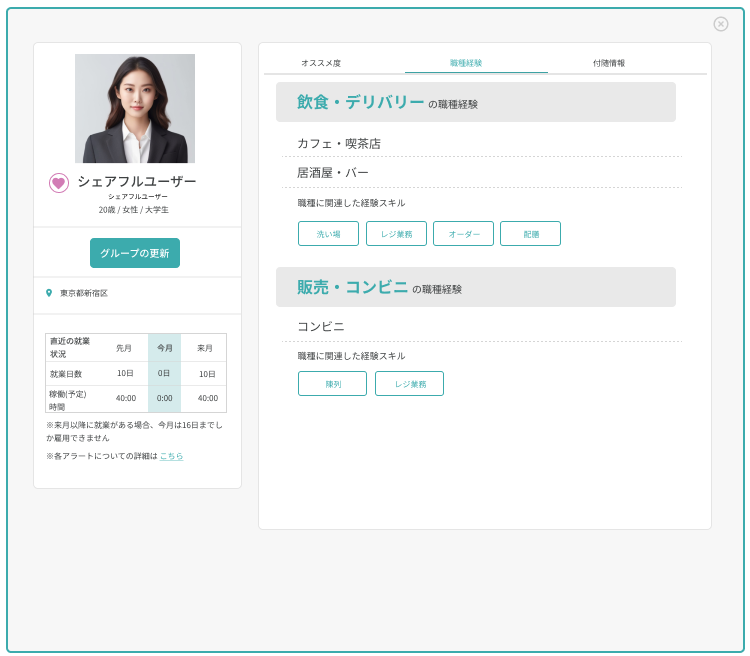Select the 洗い場 skill tag
This screenshot has height=656, width=750.
pos(328,234)
